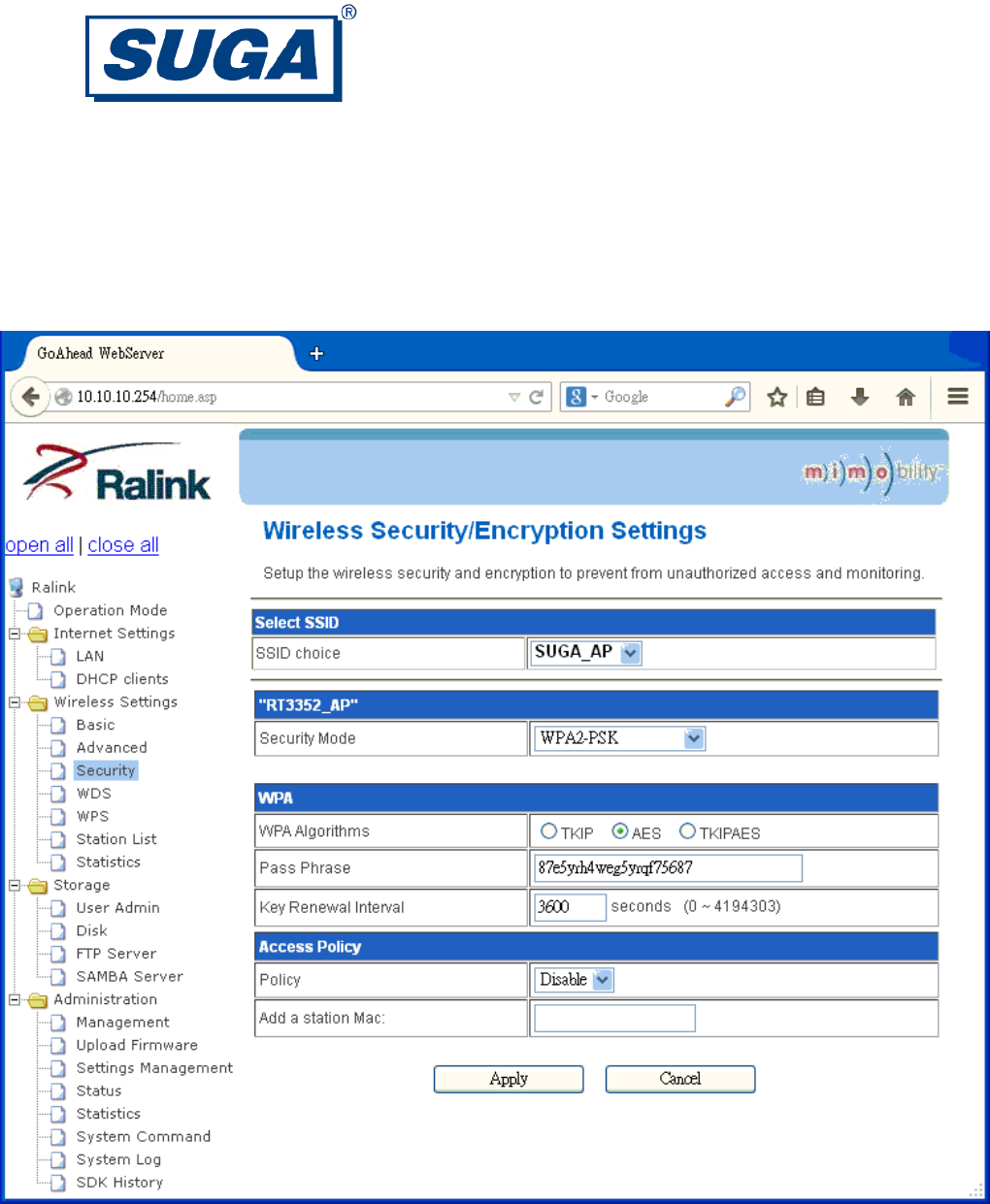This screenshot has height=1204, width=990.
Task: Click the open all link
Action: tap(39, 545)
